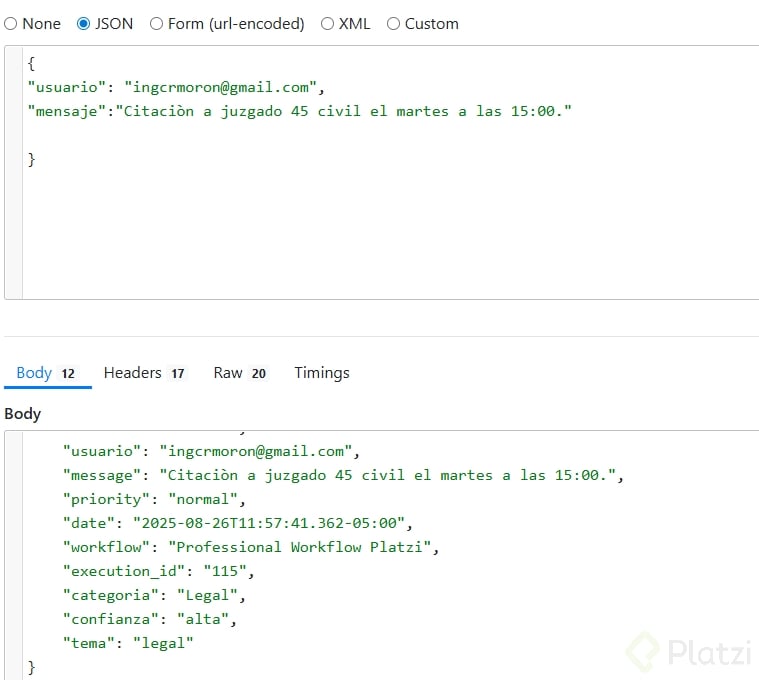This screenshot has width=759, height=680.
Task: Click the closing brace in request editor
Action: click(x=32, y=159)
